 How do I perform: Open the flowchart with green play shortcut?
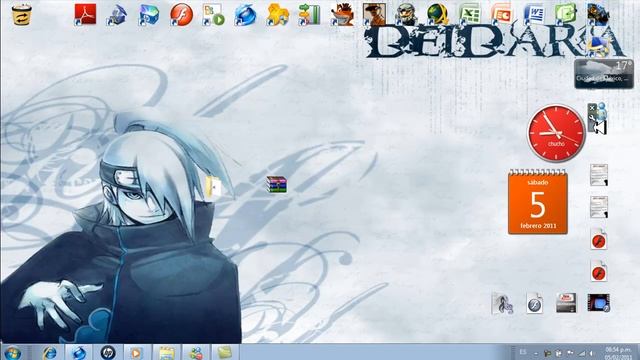click(x=213, y=14)
